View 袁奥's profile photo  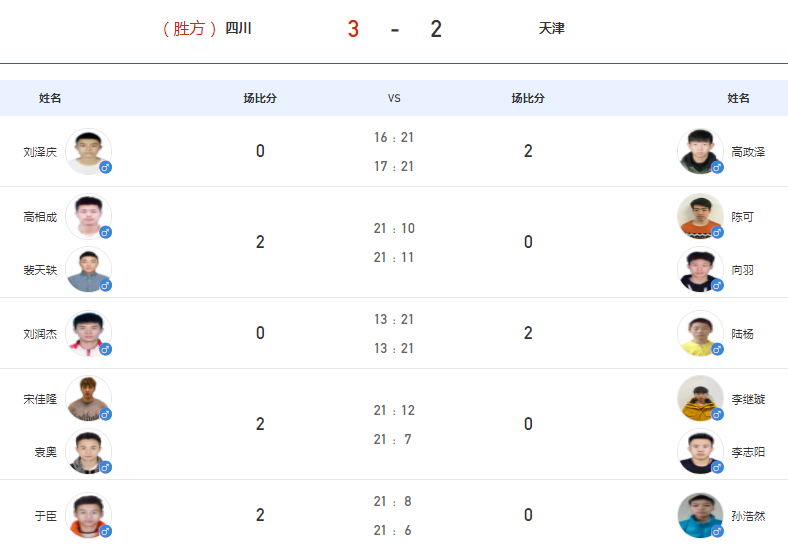(x=88, y=451)
